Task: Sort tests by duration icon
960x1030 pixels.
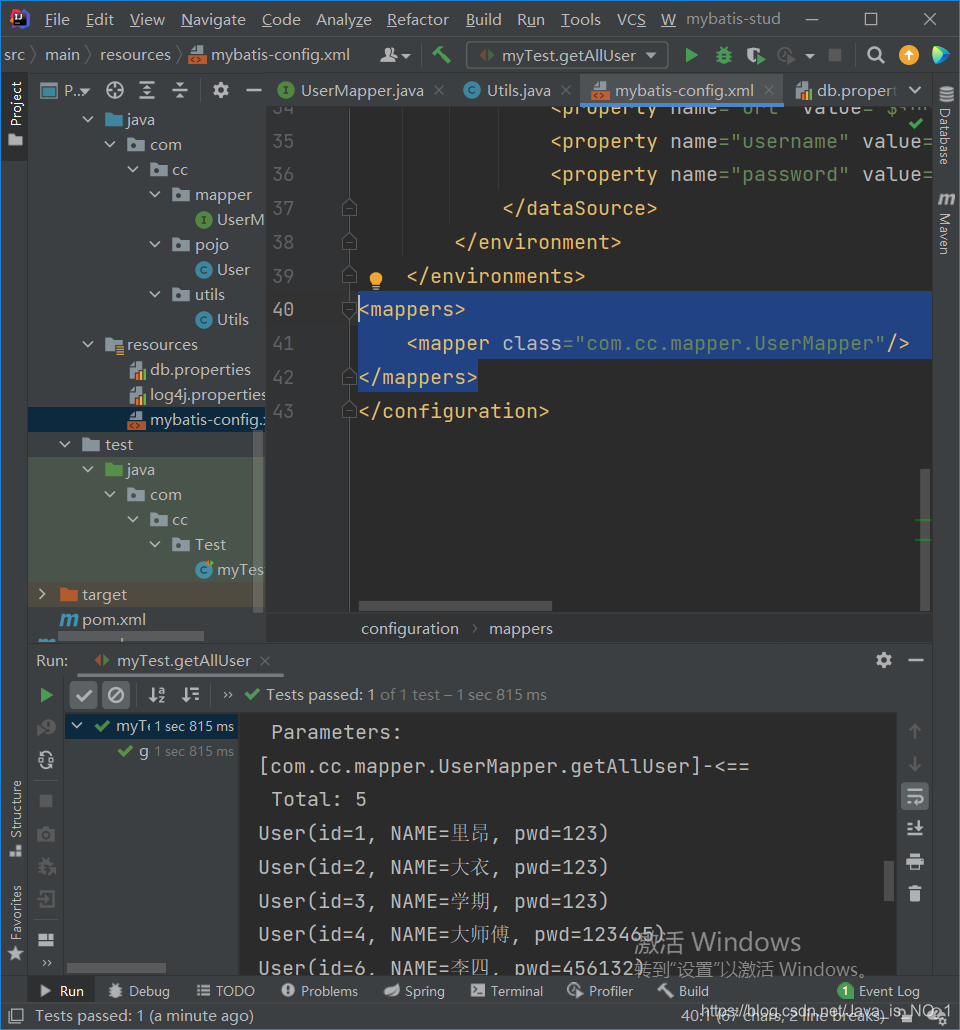Action: click(x=191, y=695)
